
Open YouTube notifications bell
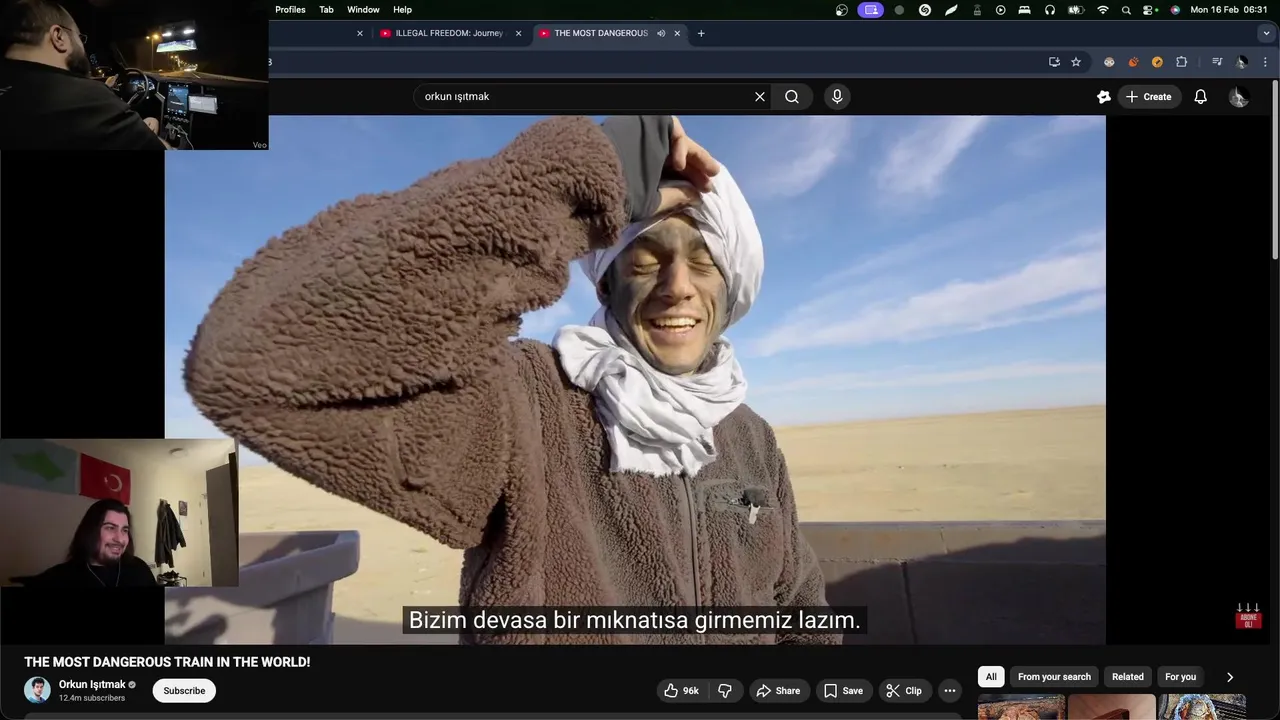click(1201, 97)
